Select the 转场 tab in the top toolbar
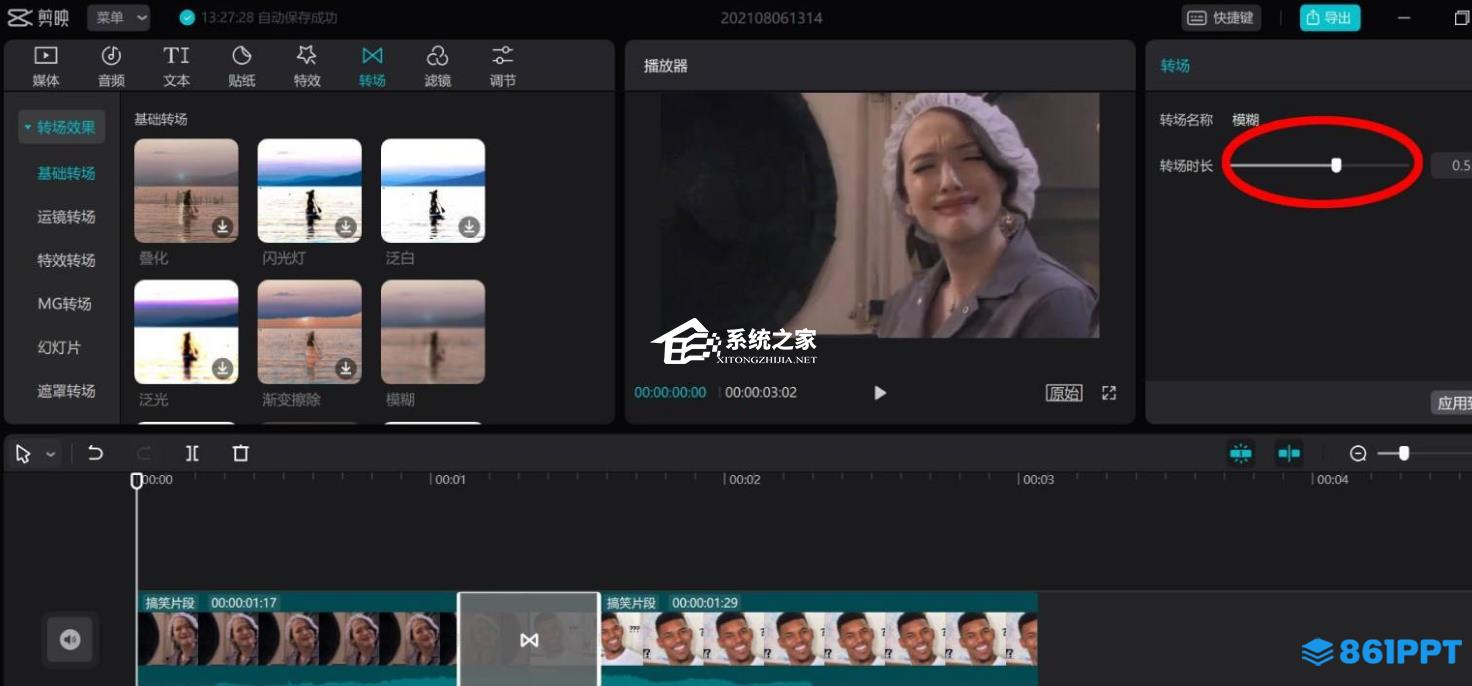The width and height of the screenshot is (1472, 686). click(x=372, y=66)
